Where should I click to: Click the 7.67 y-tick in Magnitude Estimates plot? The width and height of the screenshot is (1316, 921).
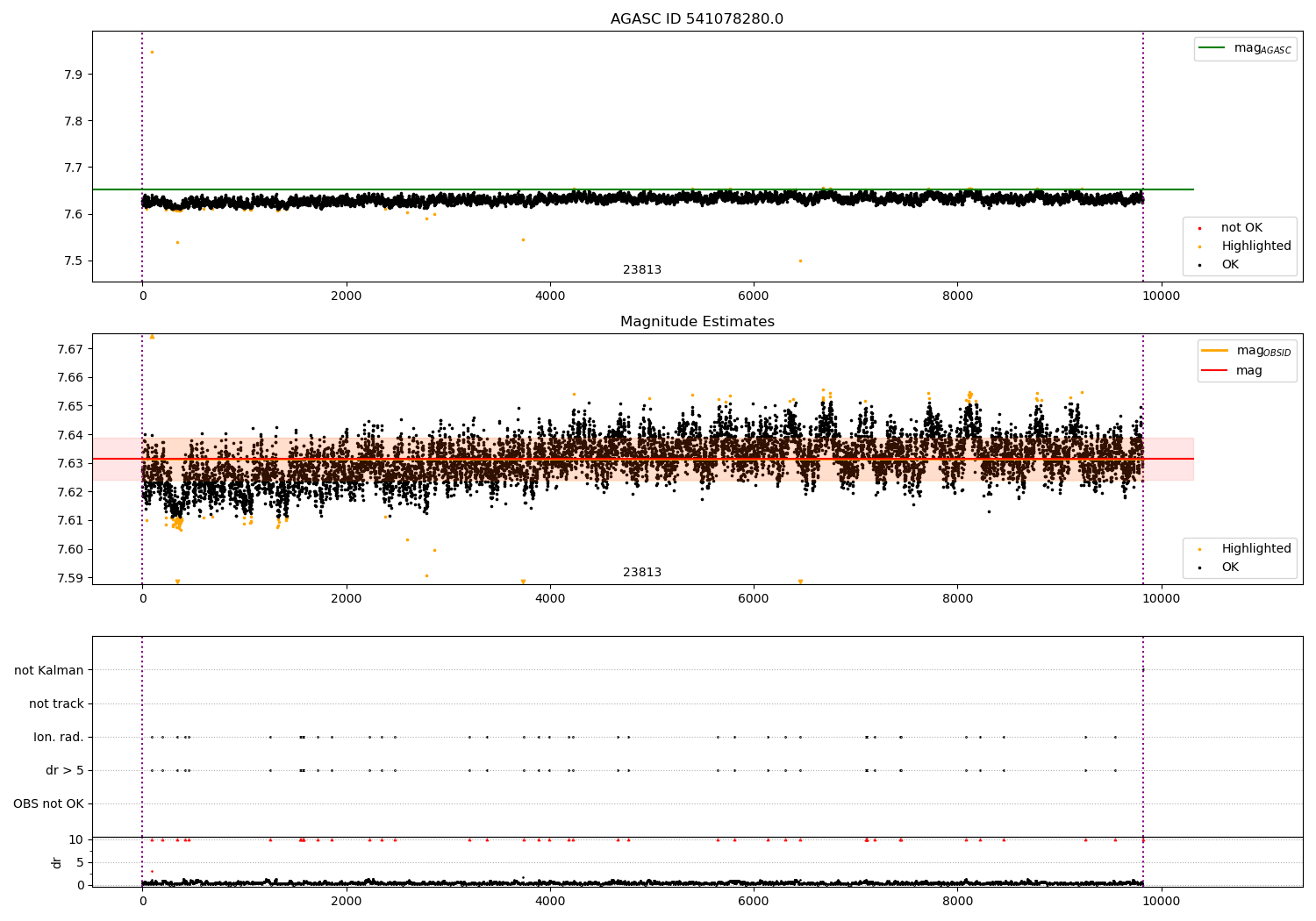point(70,349)
